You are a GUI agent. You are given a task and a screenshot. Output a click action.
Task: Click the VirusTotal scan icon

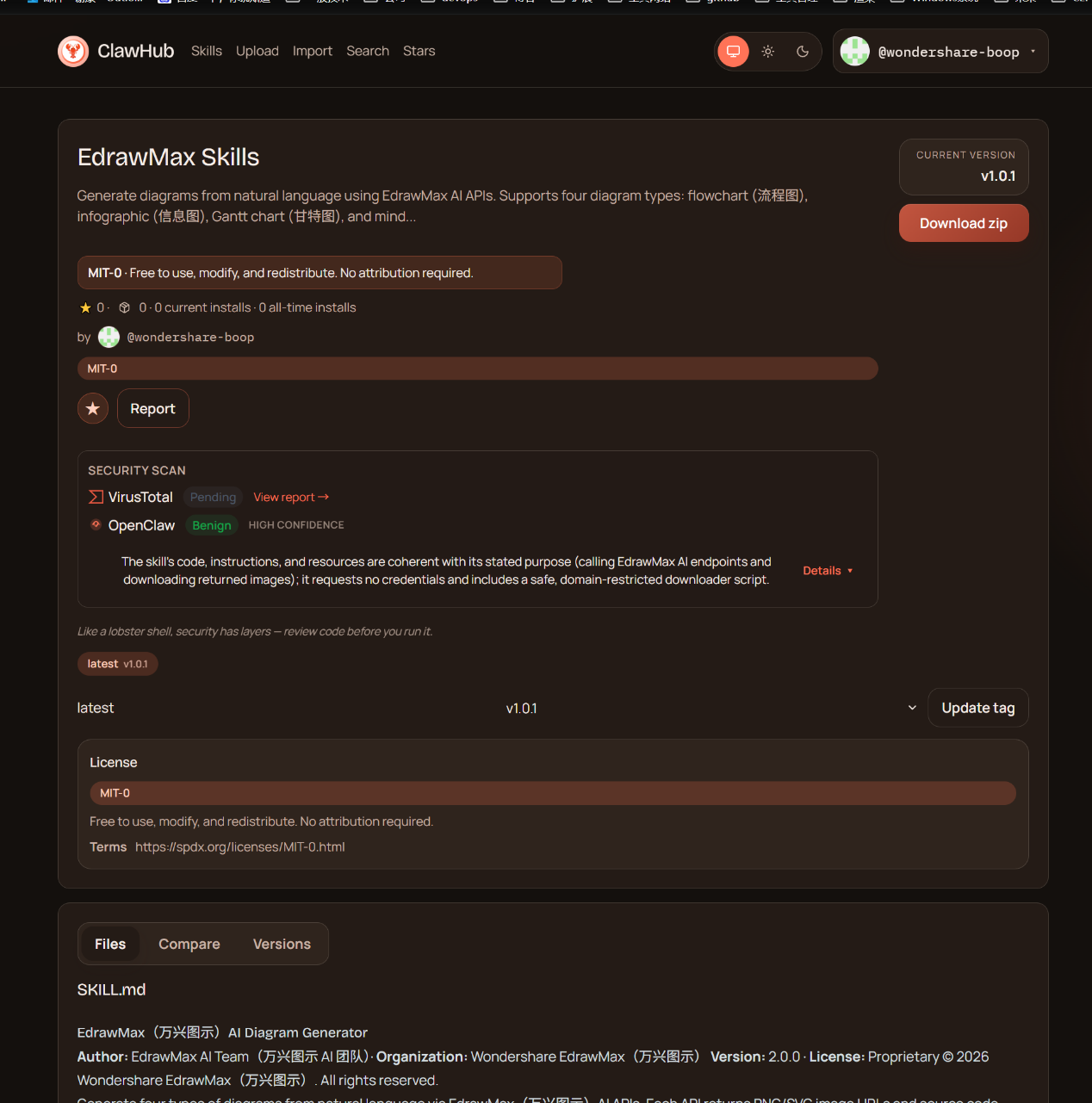click(96, 498)
